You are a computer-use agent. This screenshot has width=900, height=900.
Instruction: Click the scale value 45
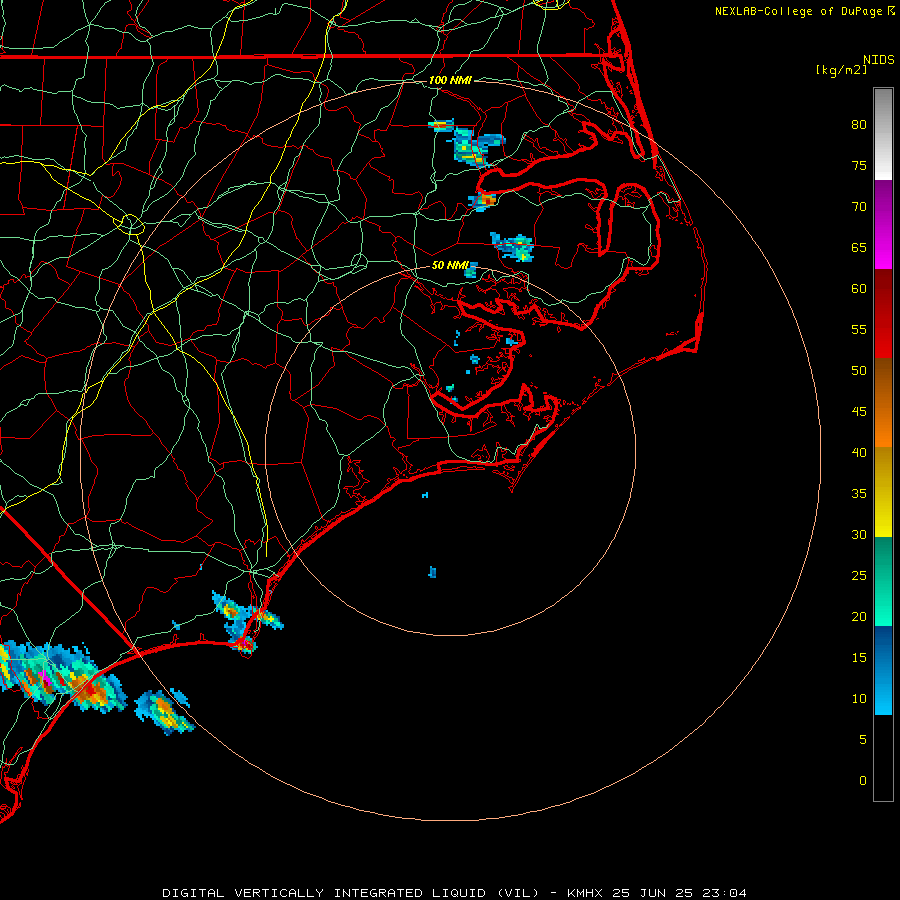point(859,412)
